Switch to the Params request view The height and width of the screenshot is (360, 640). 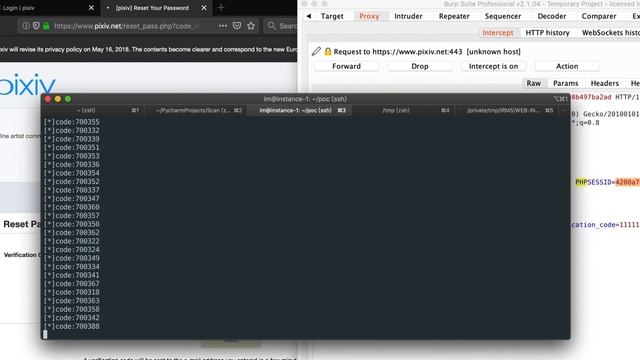pos(565,83)
